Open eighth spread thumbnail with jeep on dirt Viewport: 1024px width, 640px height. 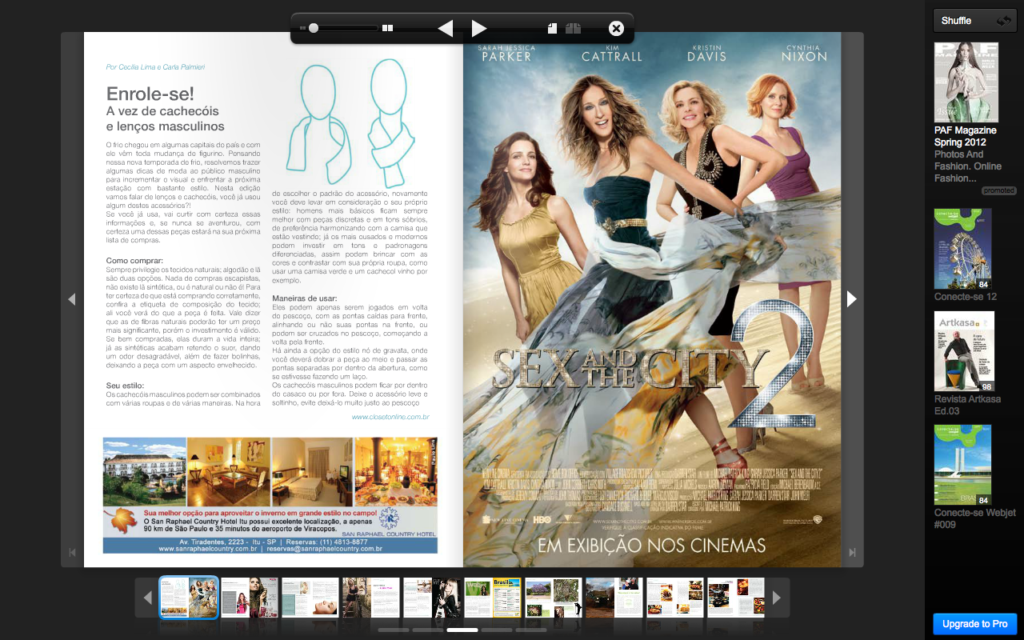tap(614, 597)
